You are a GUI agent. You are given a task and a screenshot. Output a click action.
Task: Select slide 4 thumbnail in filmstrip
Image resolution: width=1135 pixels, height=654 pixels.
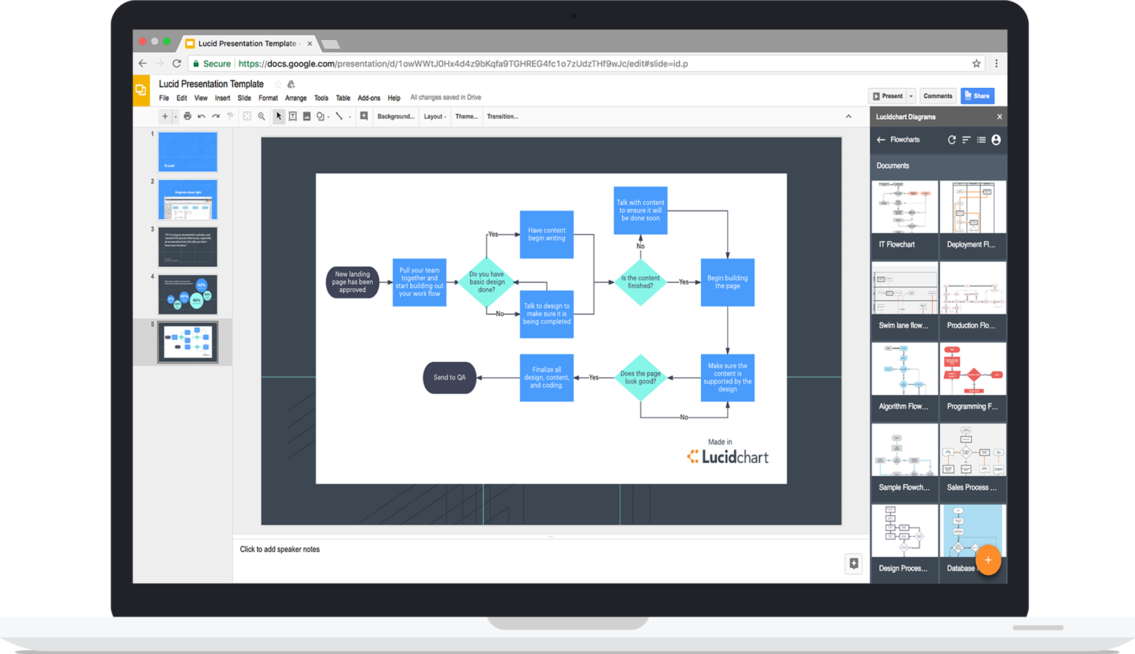tap(187, 294)
